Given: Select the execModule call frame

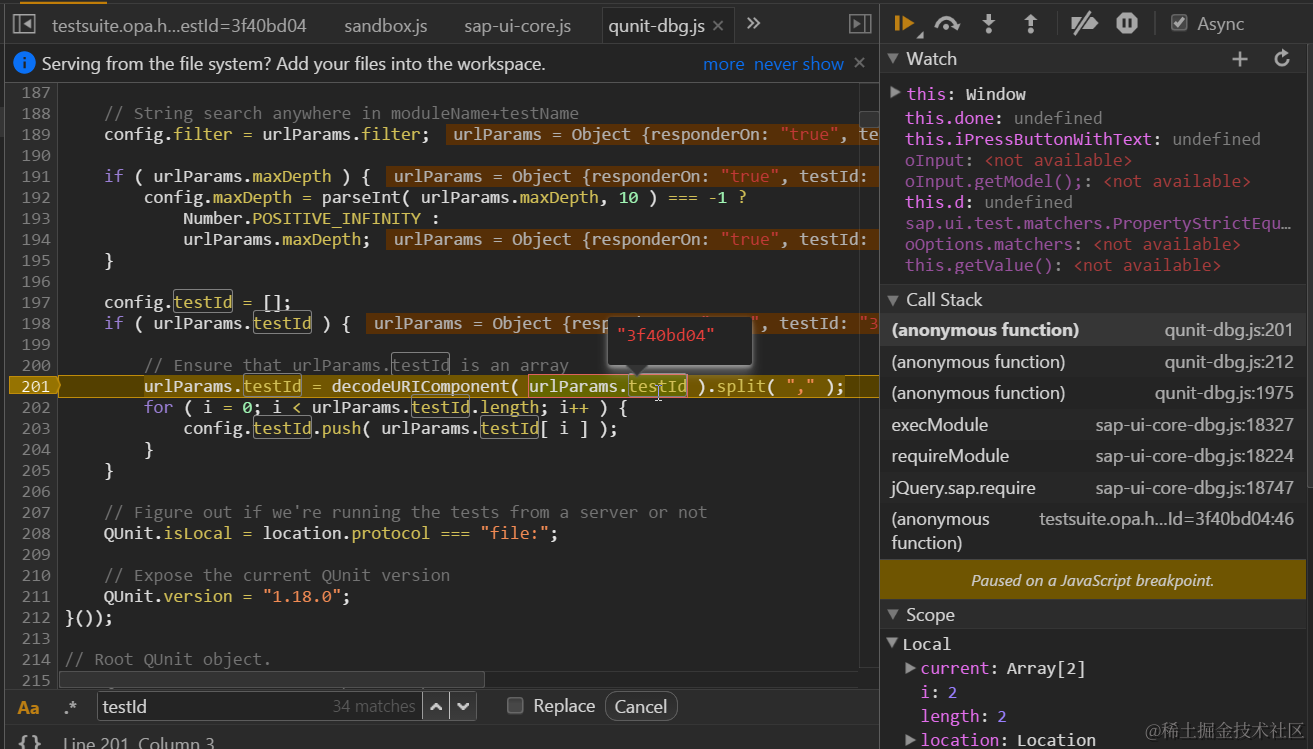Looking at the screenshot, I should coord(1093,425).
